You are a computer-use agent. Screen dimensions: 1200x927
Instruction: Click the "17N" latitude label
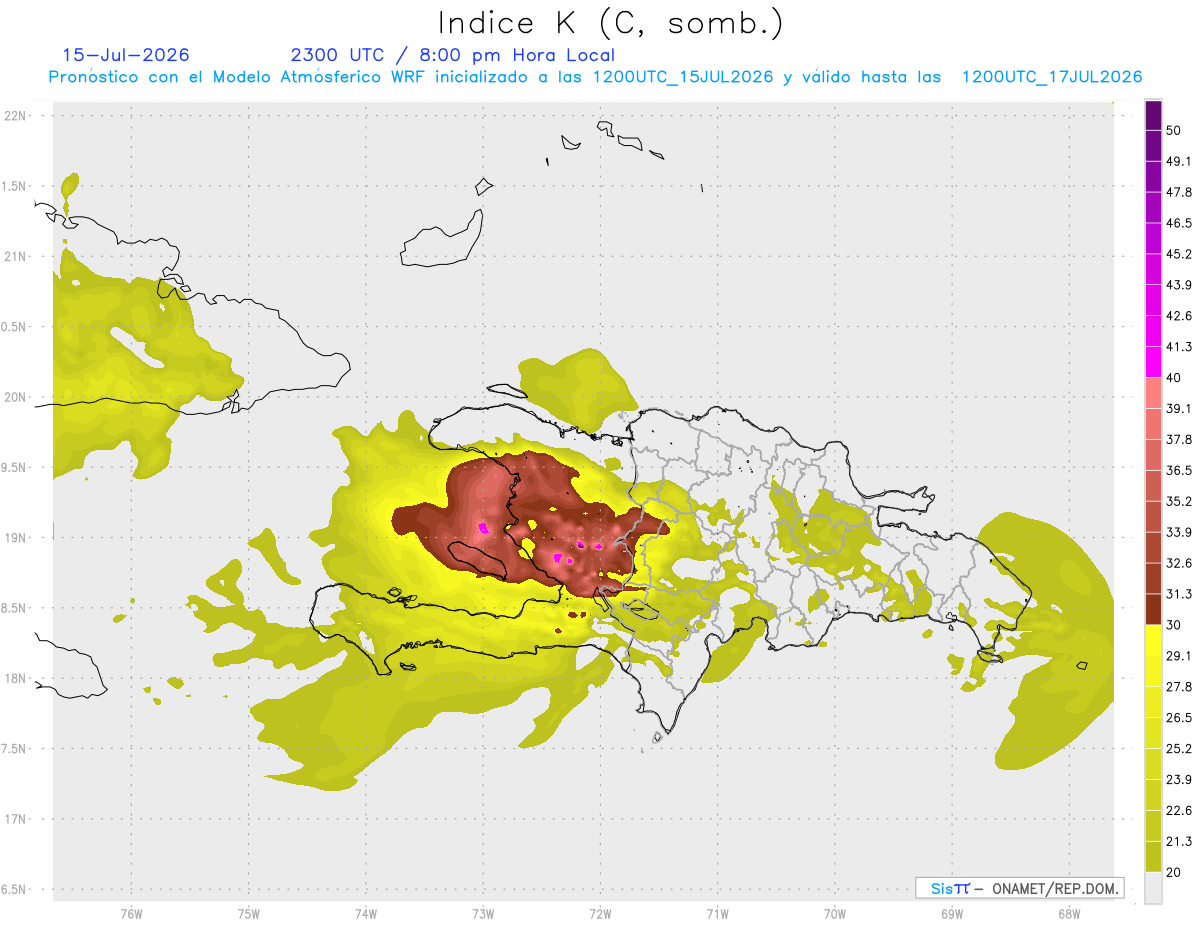[15, 819]
